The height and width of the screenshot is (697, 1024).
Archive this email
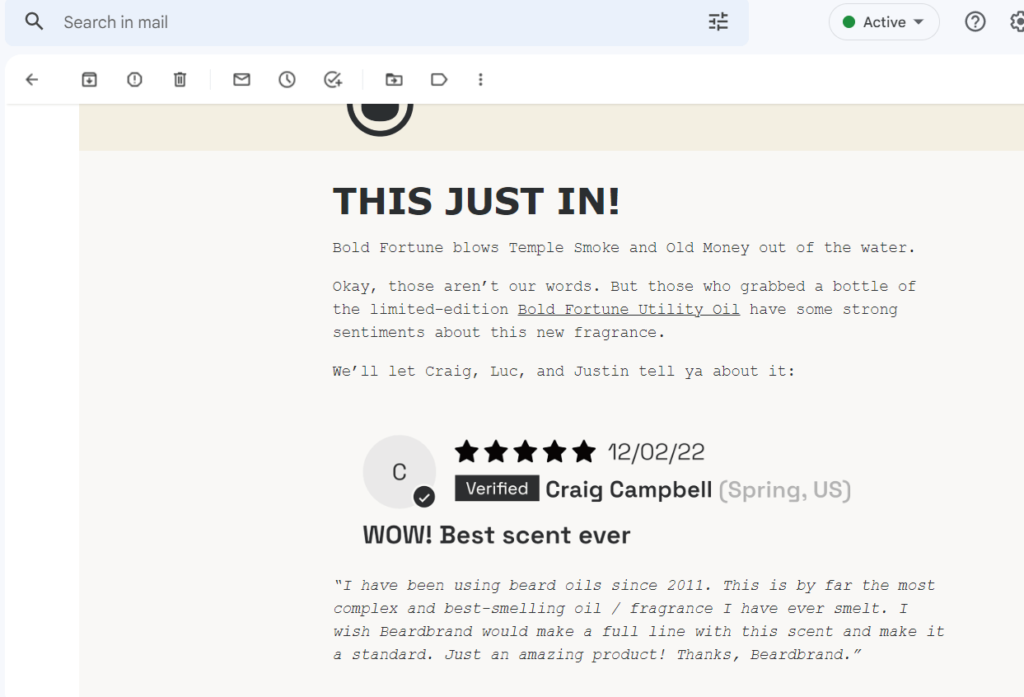[x=89, y=80]
